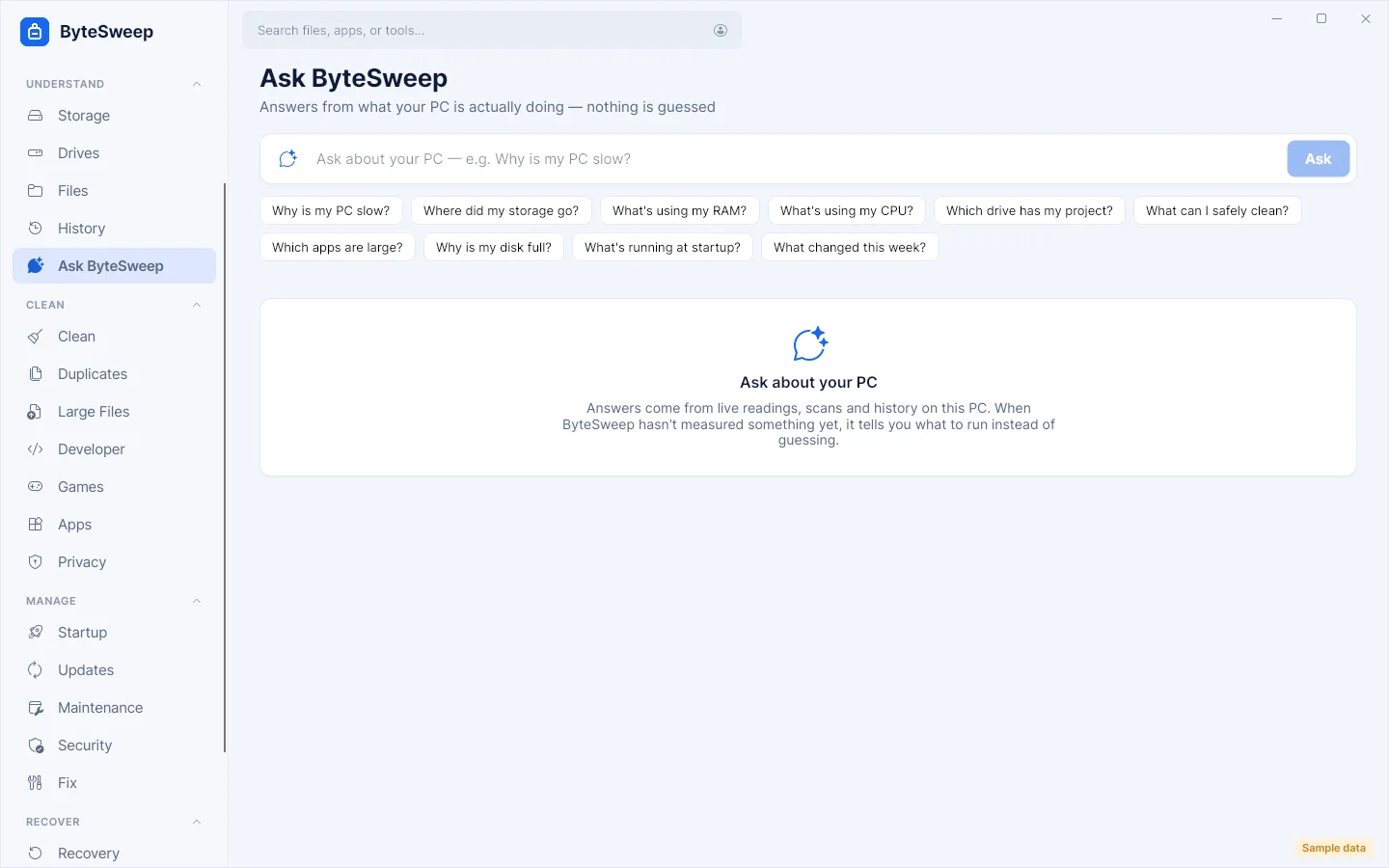
Task: Minimize the ByteSweep window
Action: click(x=1277, y=19)
